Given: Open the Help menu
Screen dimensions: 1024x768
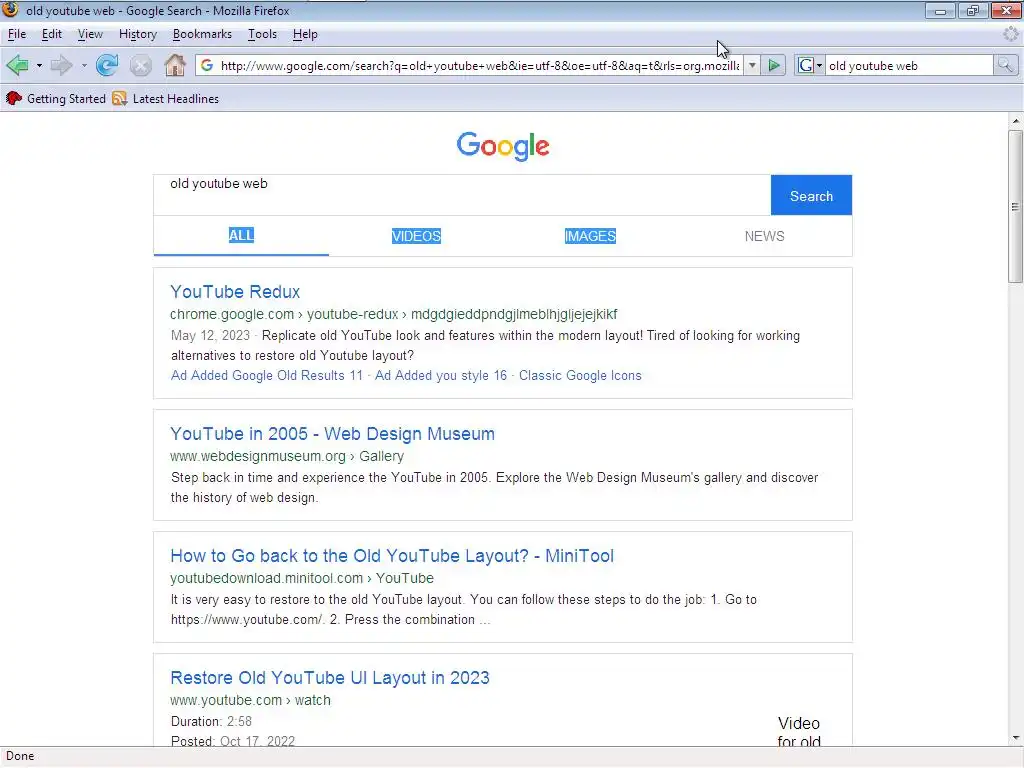Looking at the screenshot, I should 305,34.
